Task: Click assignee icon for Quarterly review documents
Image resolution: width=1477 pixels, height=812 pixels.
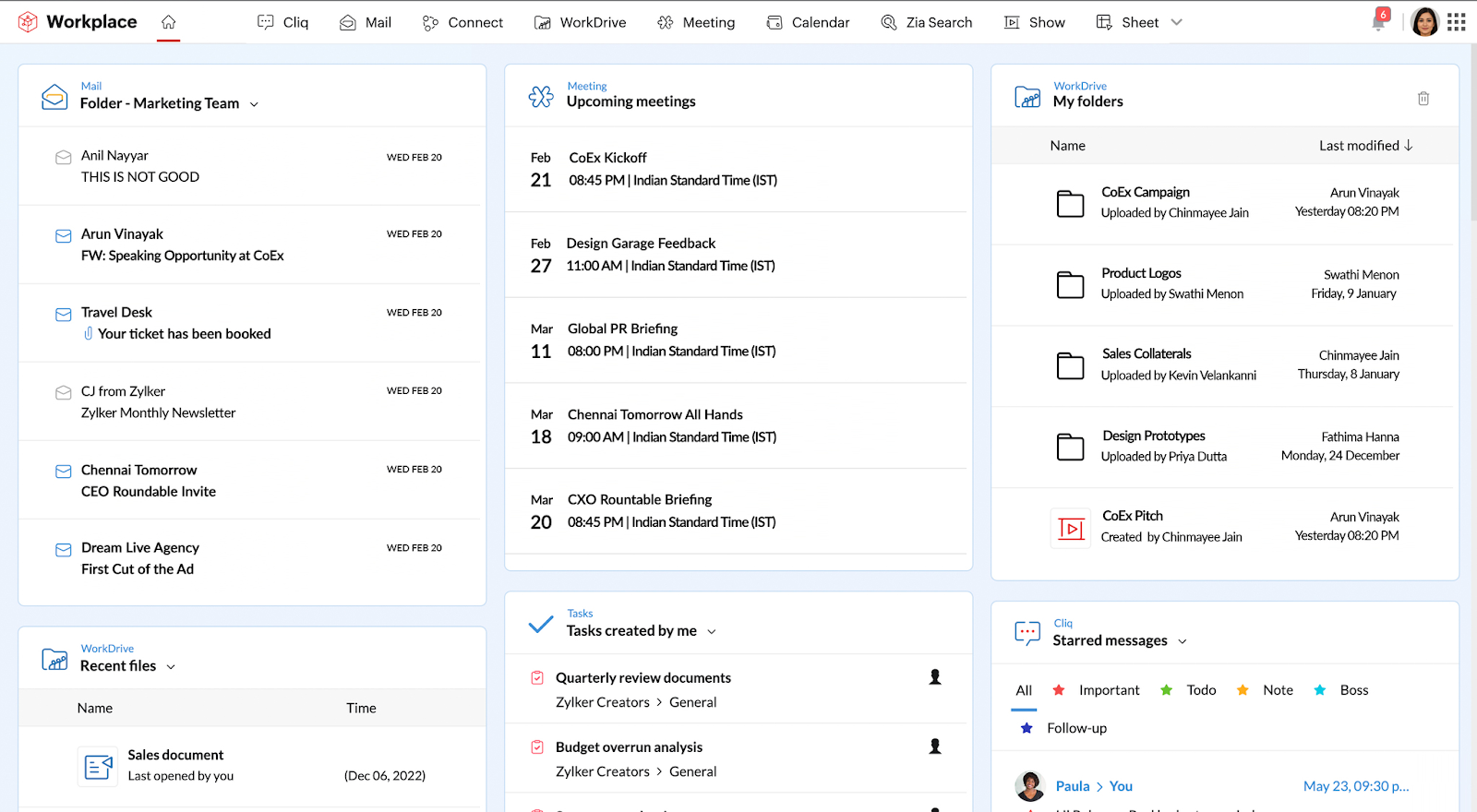Action: [x=935, y=677]
